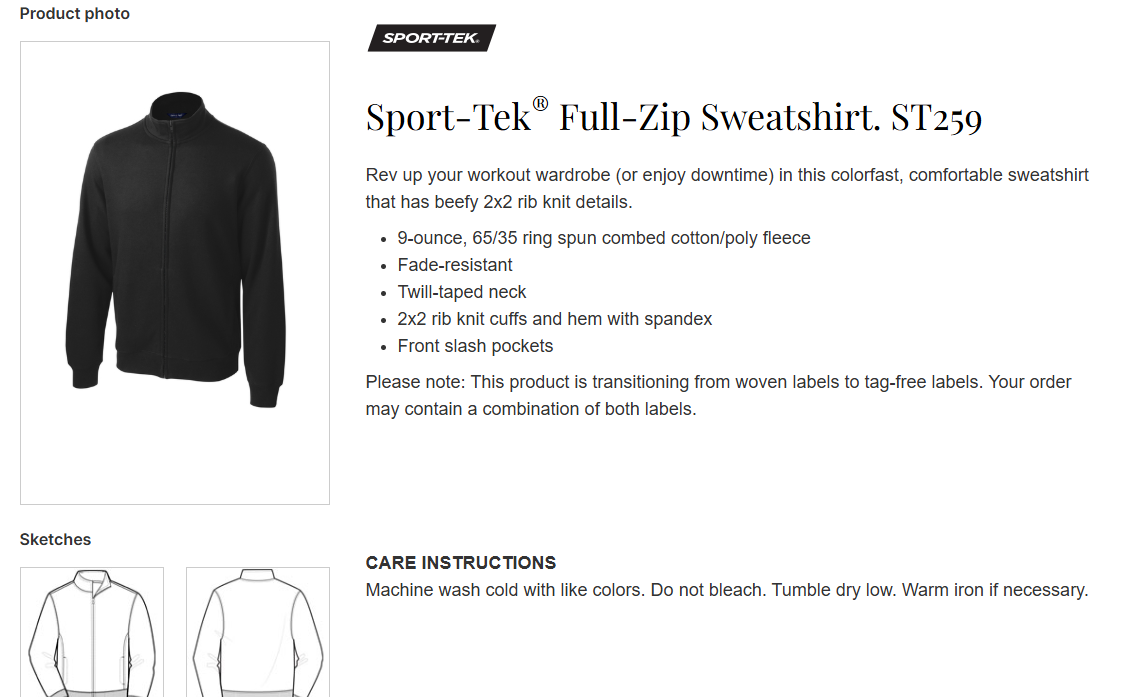The width and height of the screenshot is (1125, 697).
Task: Click the CARE INSTRUCTIONS heading
Action: tap(461, 563)
